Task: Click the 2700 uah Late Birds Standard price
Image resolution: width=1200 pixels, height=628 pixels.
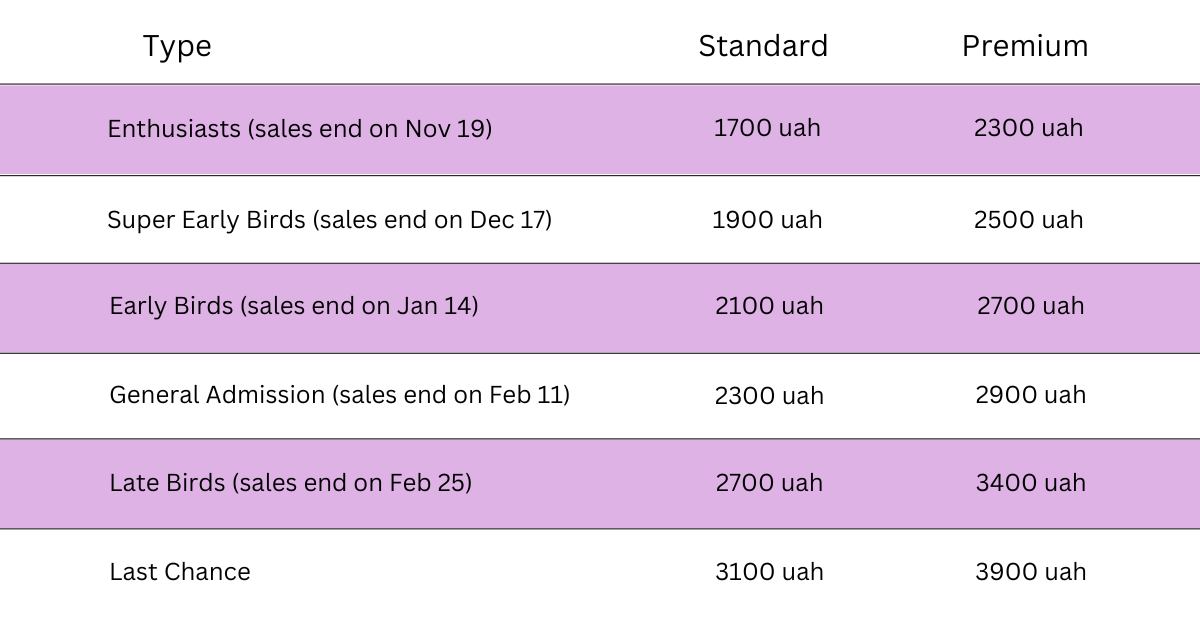Action: pos(769,483)
